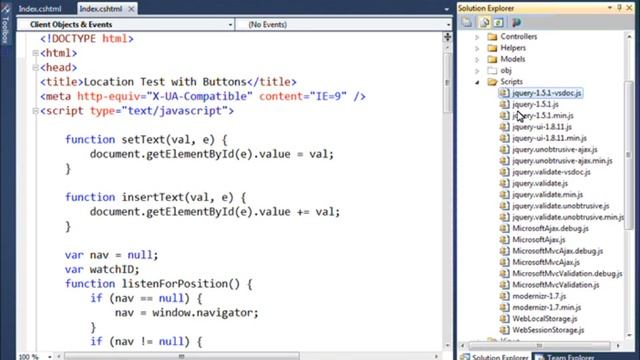640x360 pixels.
Task: Select the Scripts folder icon
Action: 492,82
